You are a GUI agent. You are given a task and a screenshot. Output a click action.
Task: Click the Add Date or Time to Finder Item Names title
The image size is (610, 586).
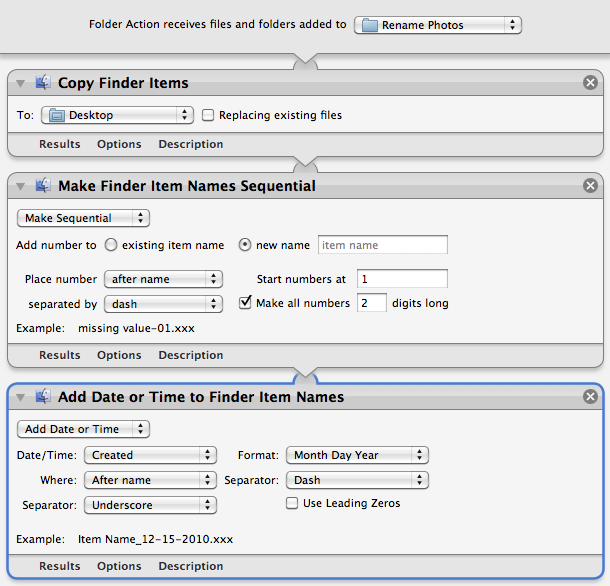coord(201,397)
